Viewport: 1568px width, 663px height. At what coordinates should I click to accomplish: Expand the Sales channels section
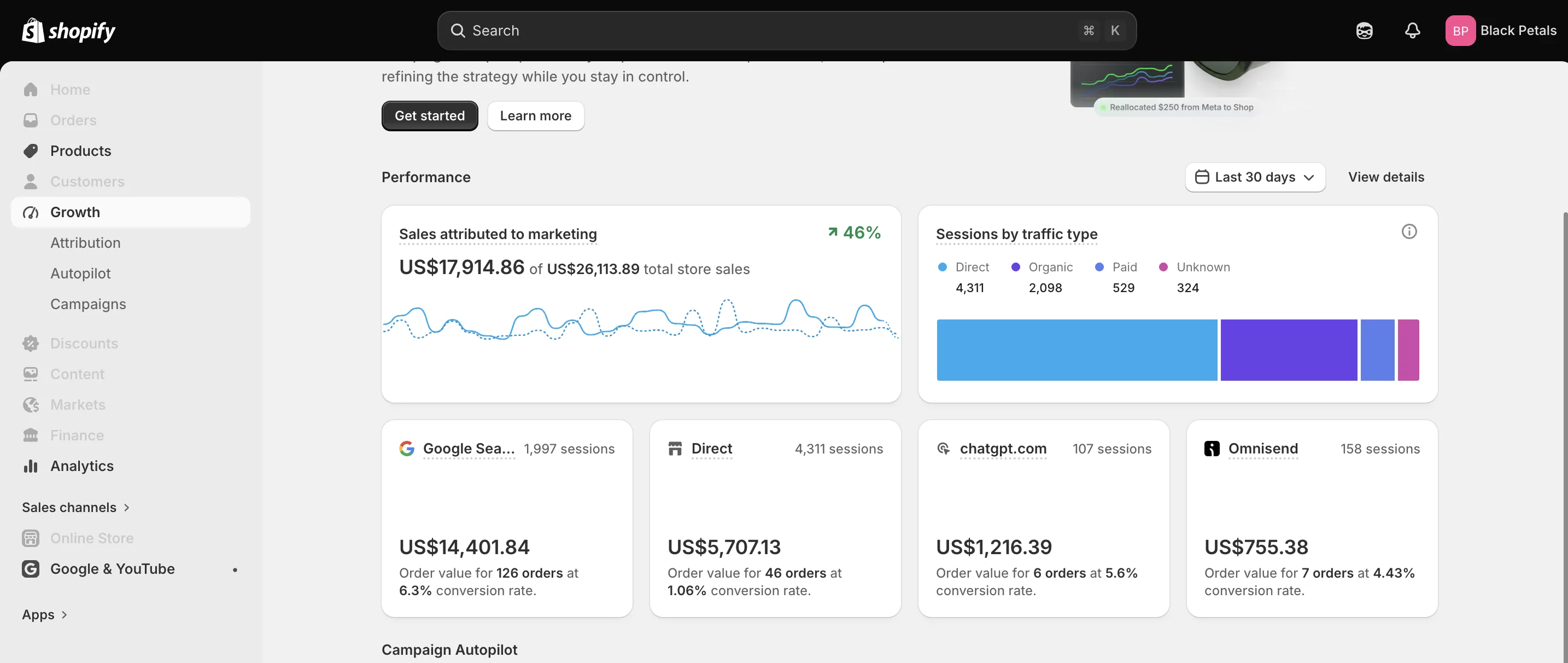[75, 508]
